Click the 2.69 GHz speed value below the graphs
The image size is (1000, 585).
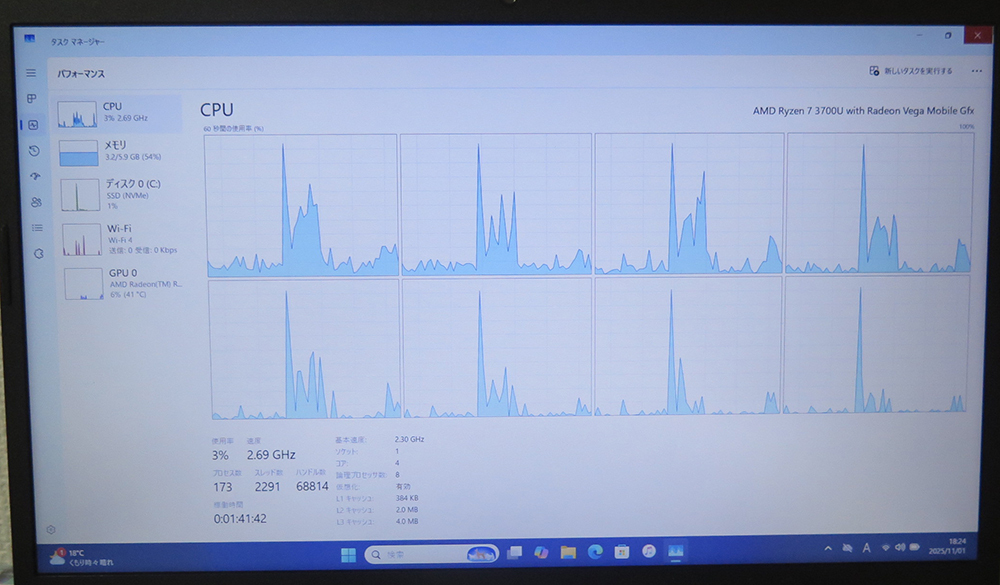[x=271, y=455]
